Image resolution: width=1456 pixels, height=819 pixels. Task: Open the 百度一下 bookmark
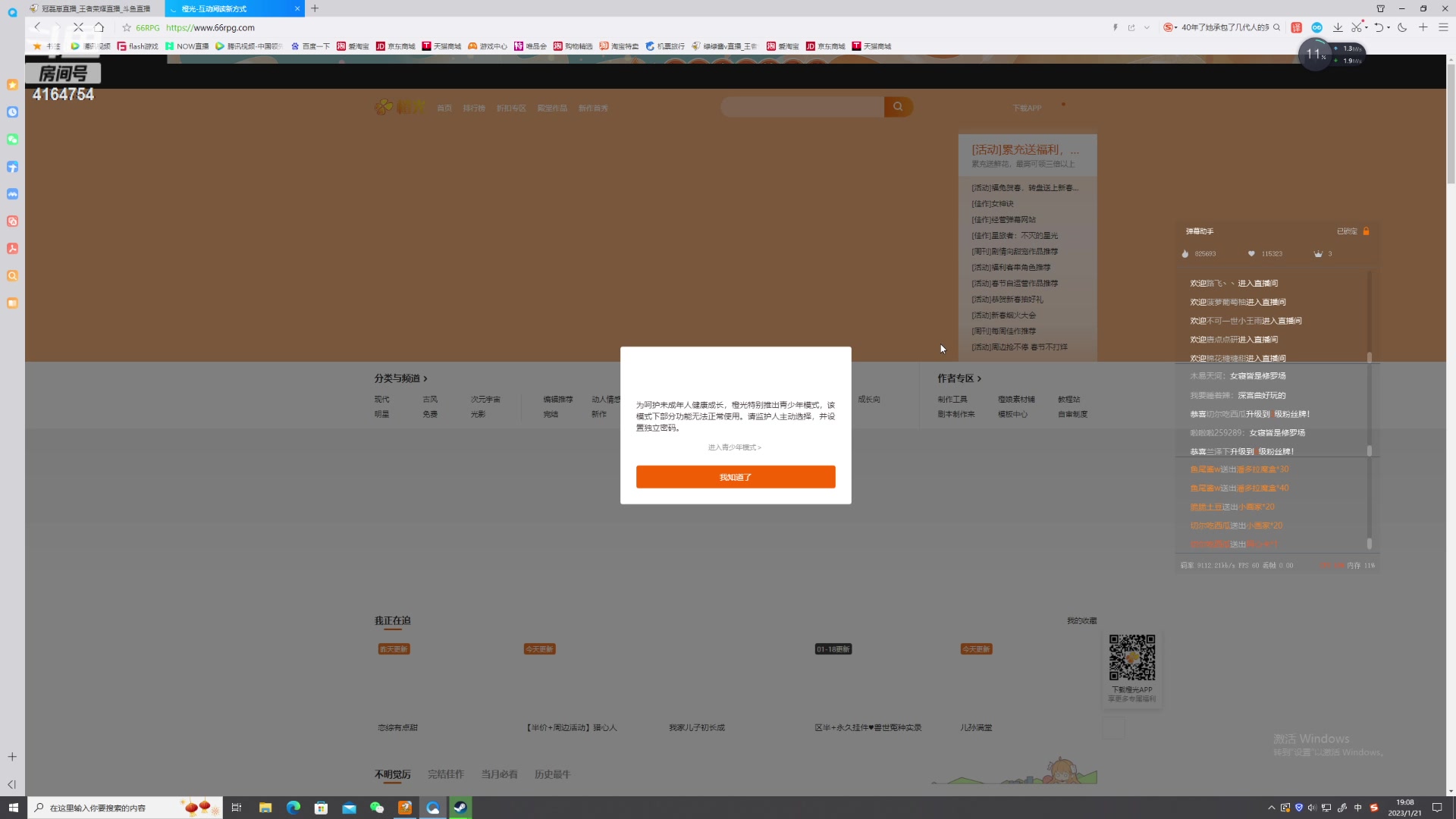tap(311, 46)
